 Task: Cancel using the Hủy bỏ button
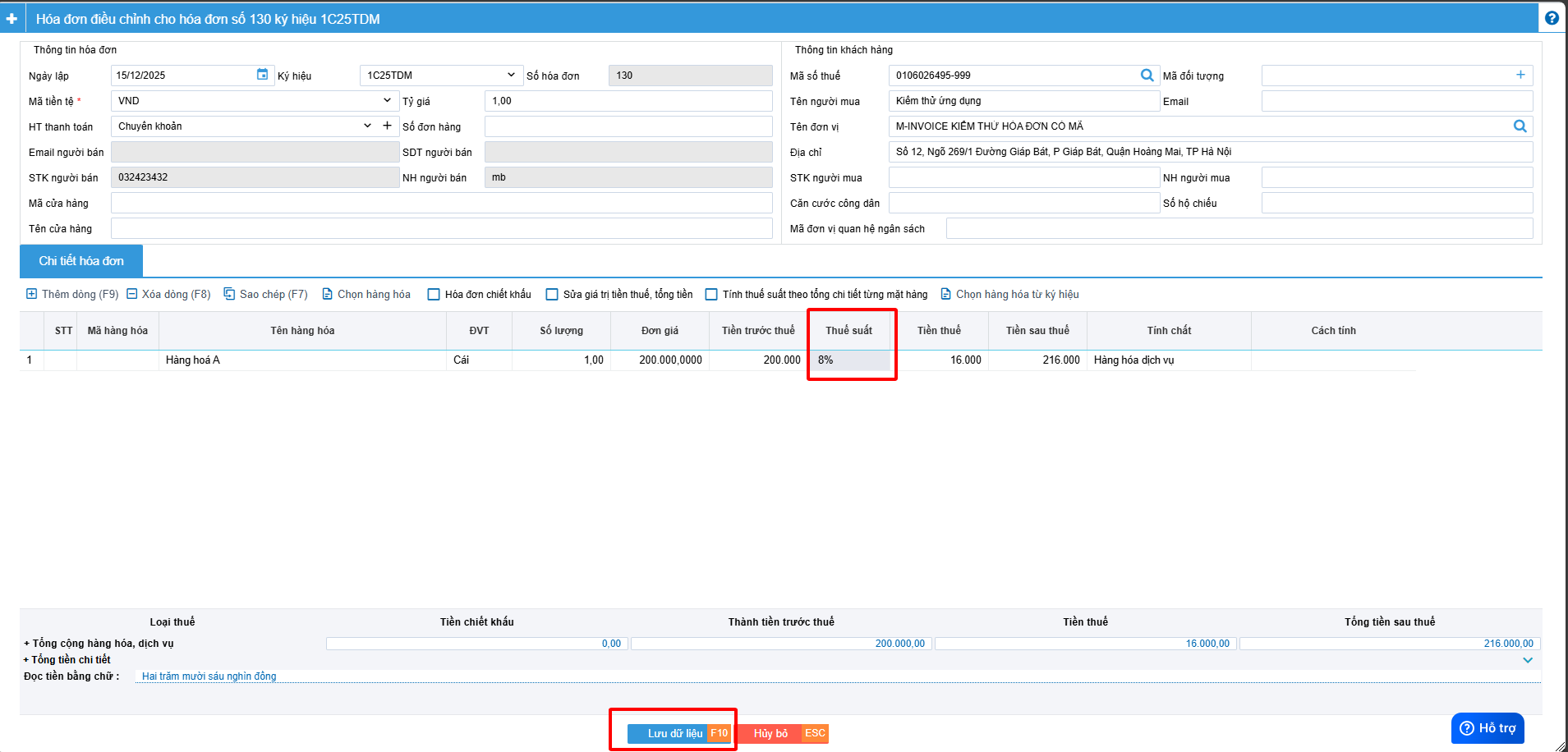point(770,733)
